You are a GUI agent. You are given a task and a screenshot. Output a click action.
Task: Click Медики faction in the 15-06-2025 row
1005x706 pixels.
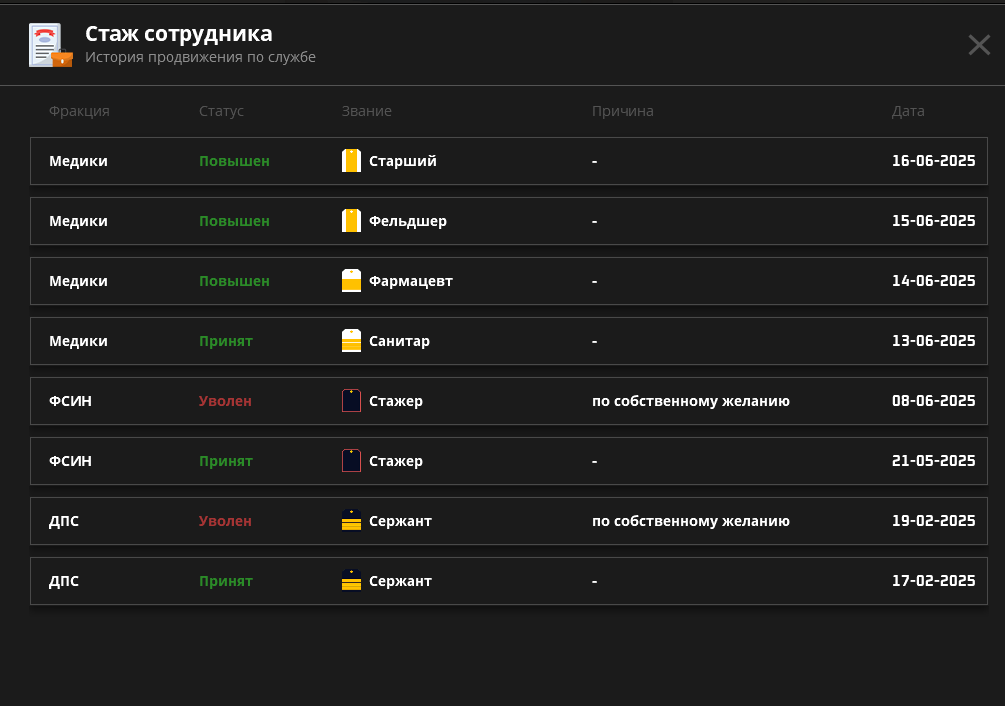pos(78,221)
